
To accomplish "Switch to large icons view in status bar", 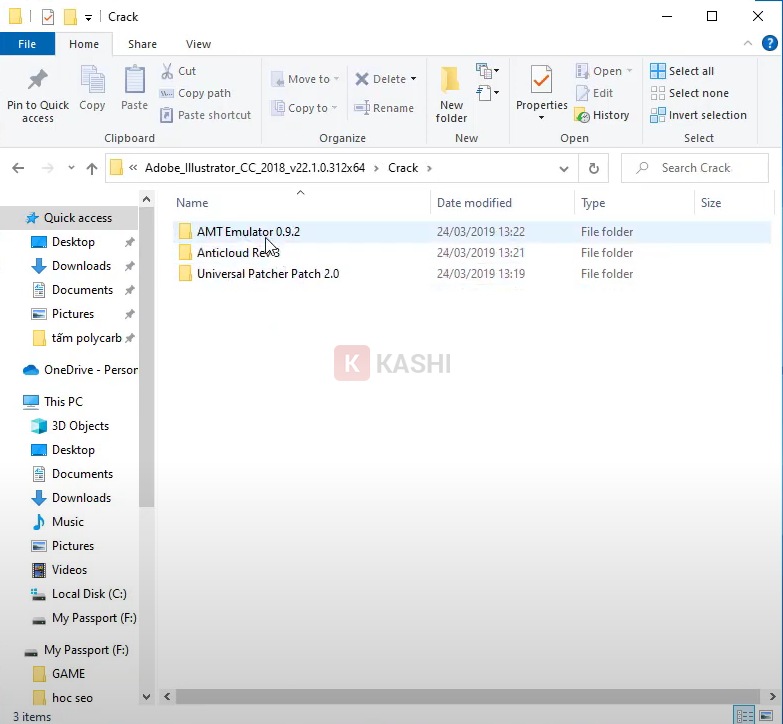I will [764, 715].
